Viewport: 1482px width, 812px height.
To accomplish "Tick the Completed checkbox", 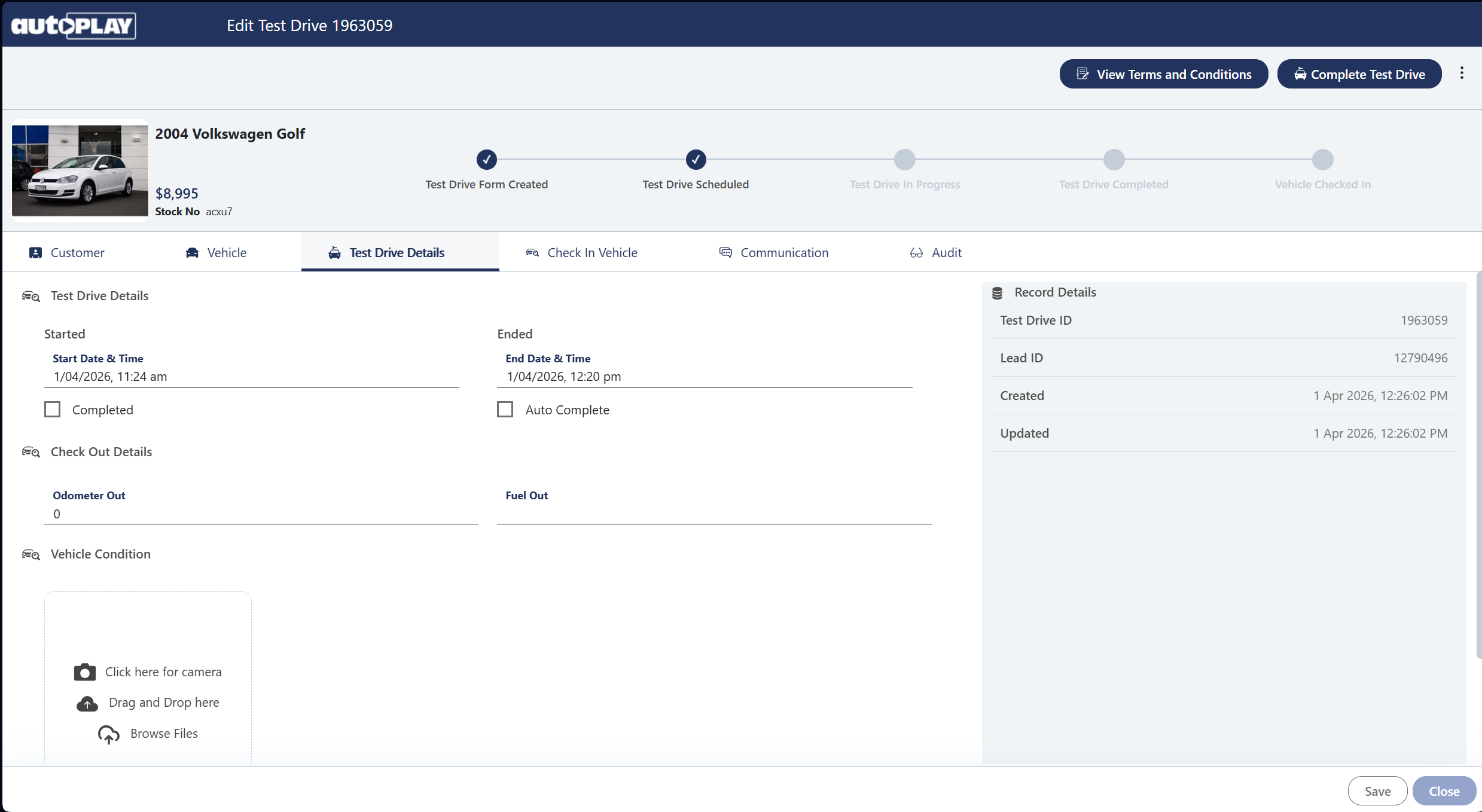I will 53,410.
